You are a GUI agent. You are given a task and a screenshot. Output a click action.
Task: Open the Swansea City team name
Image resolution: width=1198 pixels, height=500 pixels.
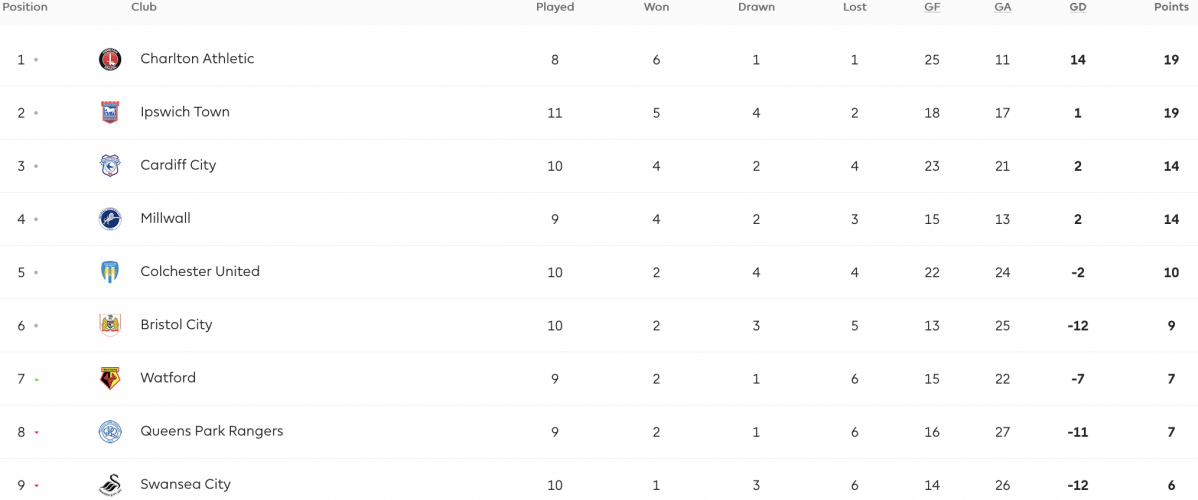pos(186,484)
